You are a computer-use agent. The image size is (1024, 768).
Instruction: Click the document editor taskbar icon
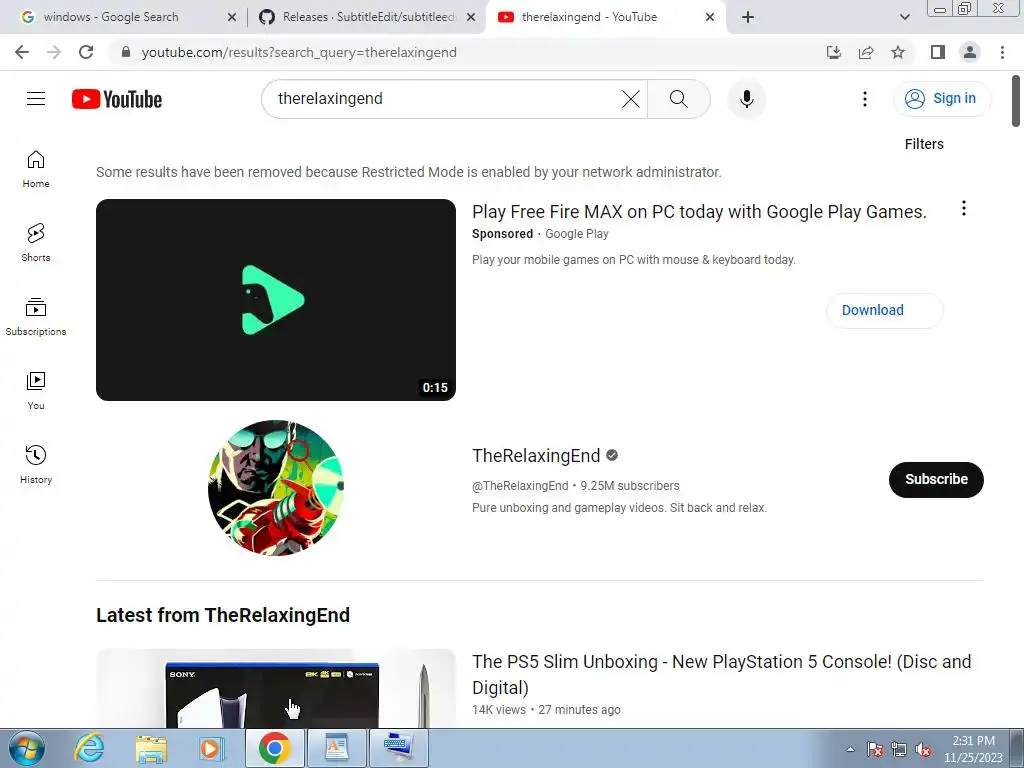click(x=336, y=748)
